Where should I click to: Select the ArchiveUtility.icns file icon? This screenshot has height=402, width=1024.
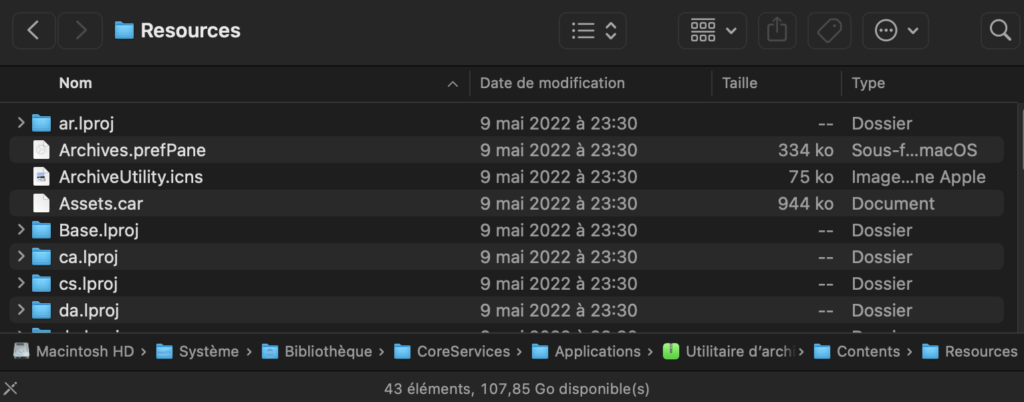point(41,177)
